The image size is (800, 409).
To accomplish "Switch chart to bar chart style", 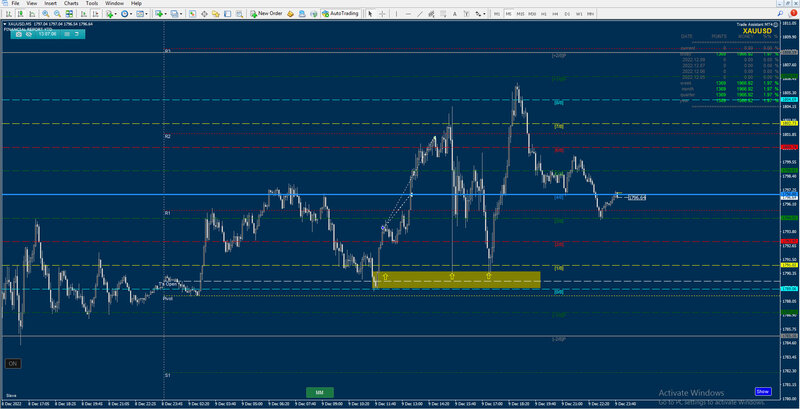I will click(9, 14).
